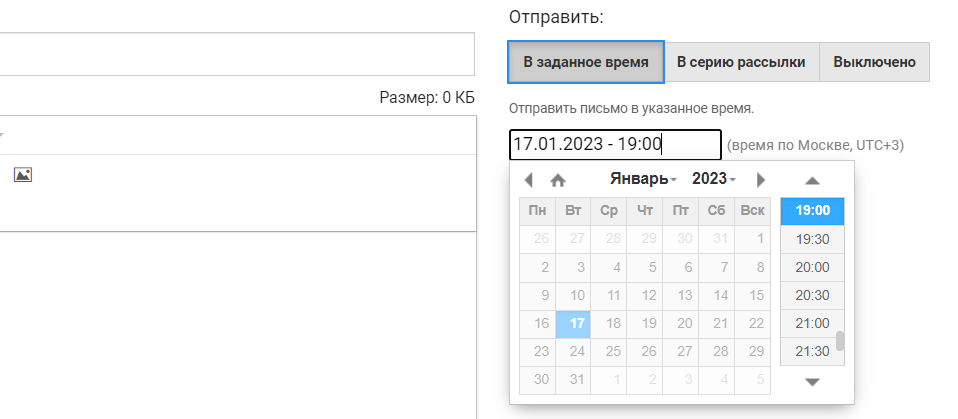Choose 19:30 in the time list
This screenshot has height=419, width=958.
(811, 239)
